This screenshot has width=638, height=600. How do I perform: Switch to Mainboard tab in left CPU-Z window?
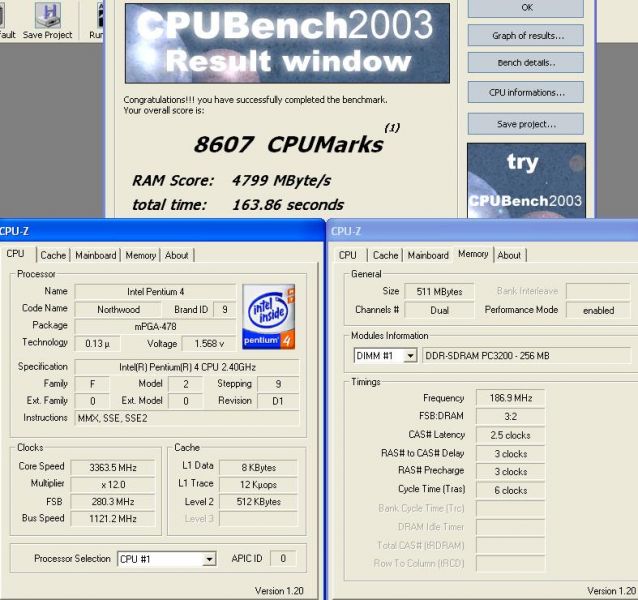coord(96,255)
